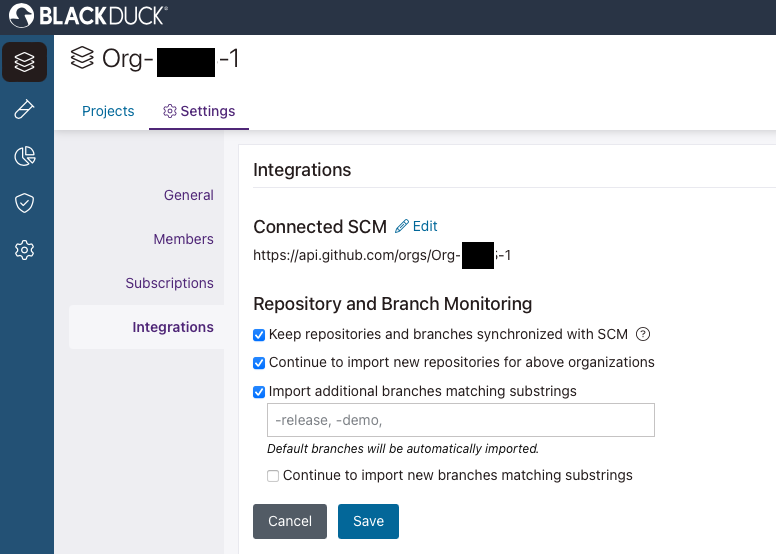Switch to the Projects tab

(x=108, y=111)
